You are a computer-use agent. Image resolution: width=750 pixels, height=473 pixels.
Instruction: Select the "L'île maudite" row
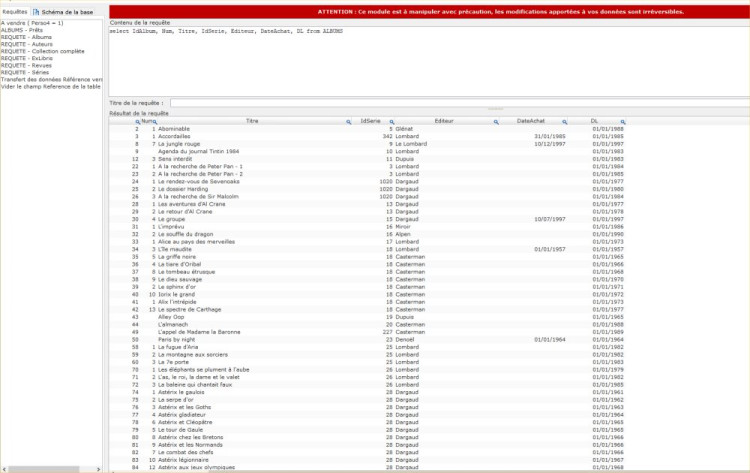click(367, 249)
